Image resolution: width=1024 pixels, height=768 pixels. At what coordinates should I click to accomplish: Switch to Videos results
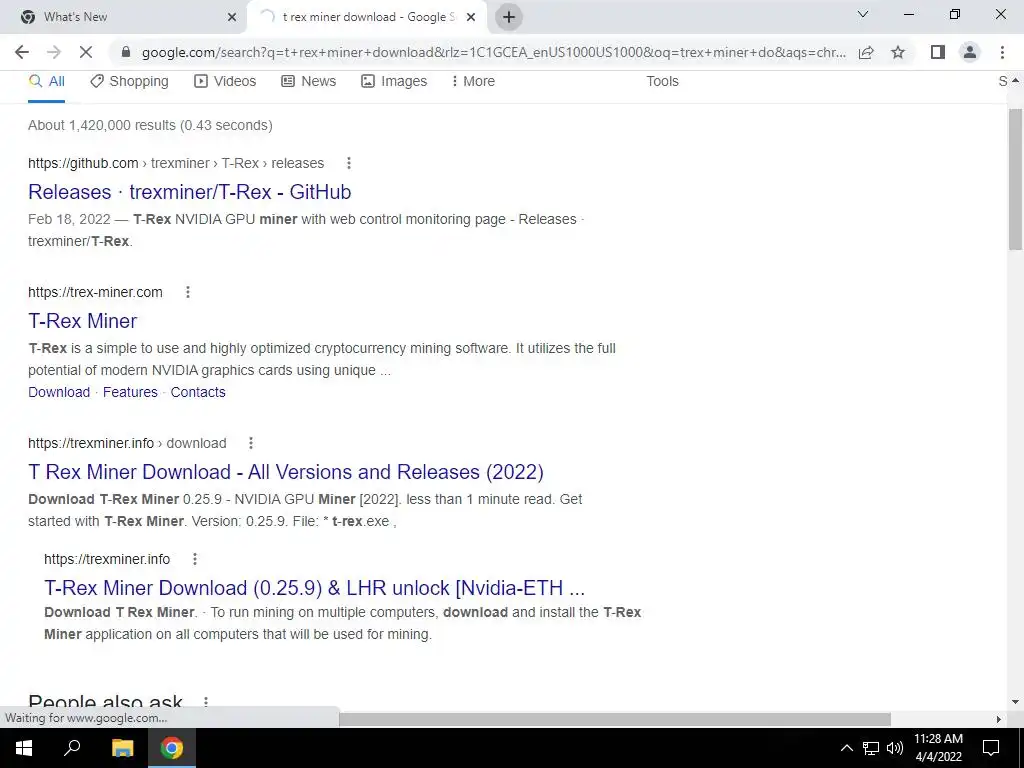[225, 81]
